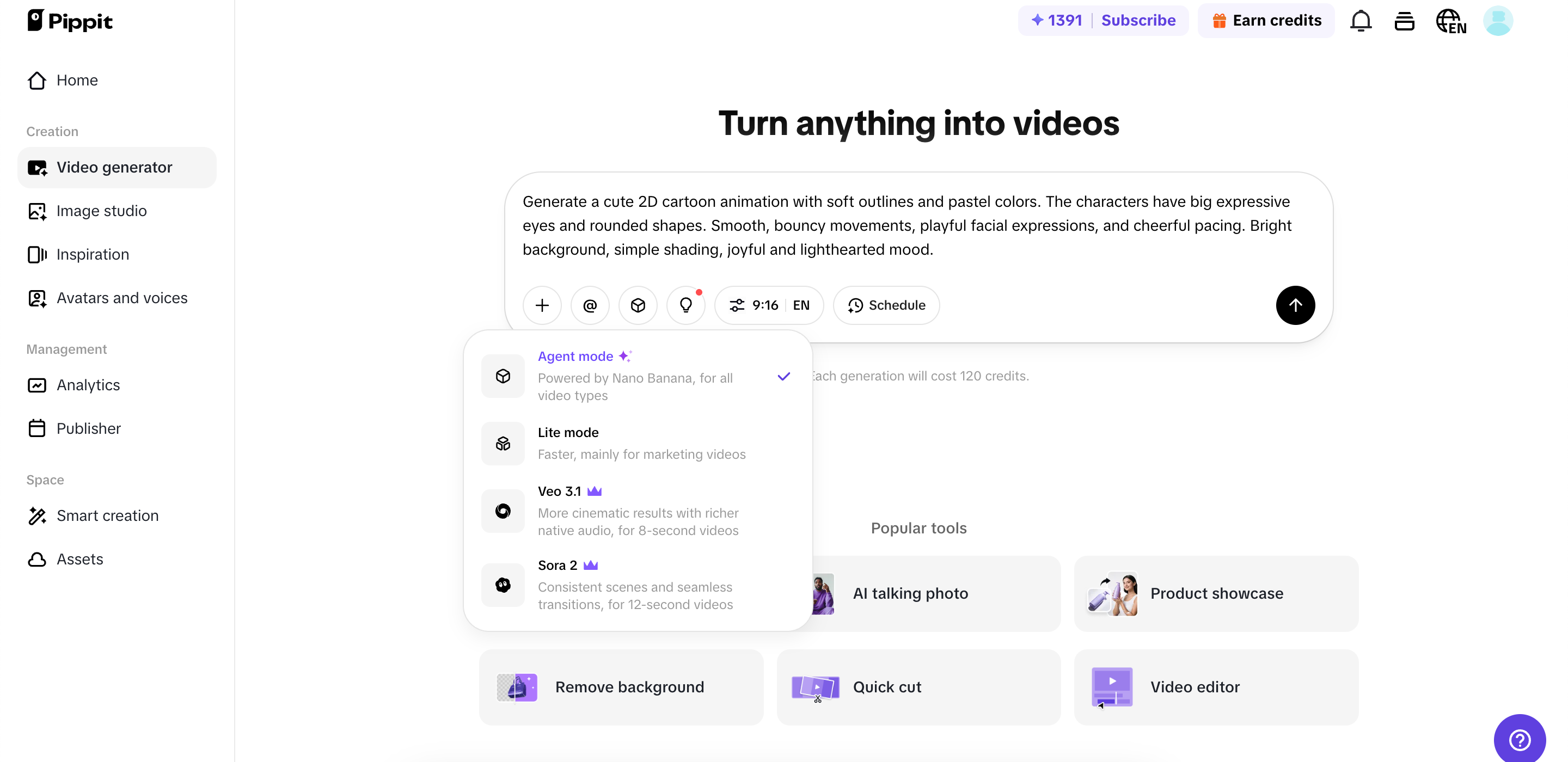Open Image studio in the sidebar

[x=101, y=211]
